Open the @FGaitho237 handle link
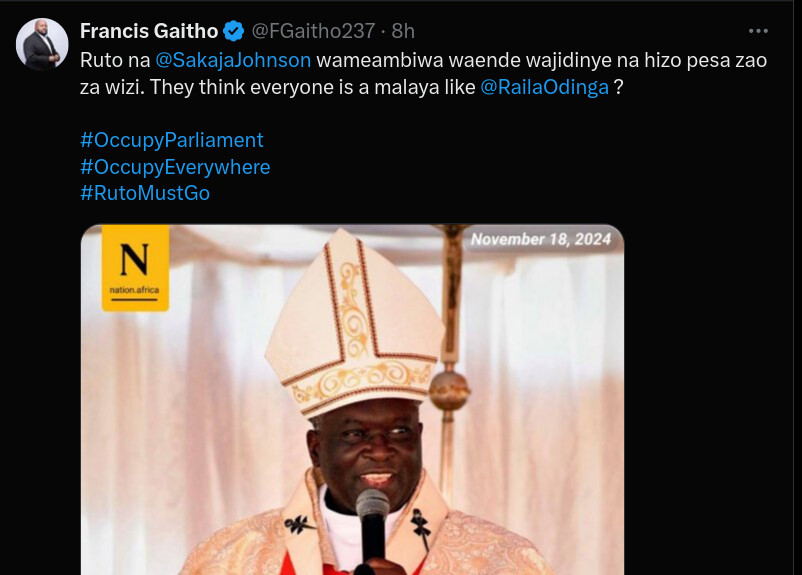The height and width of the screenshot is (575, 802). coord(312,31)
